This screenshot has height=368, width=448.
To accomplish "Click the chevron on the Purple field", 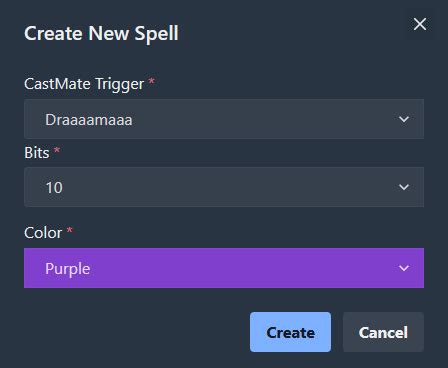I will (x=404, y=268).
